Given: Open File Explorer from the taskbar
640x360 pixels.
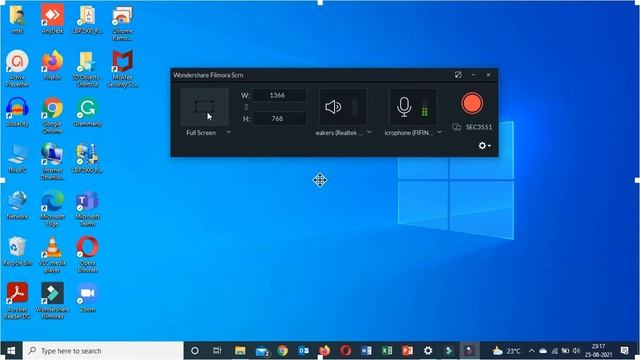Looking at the screenshot, I should (240, 351).
